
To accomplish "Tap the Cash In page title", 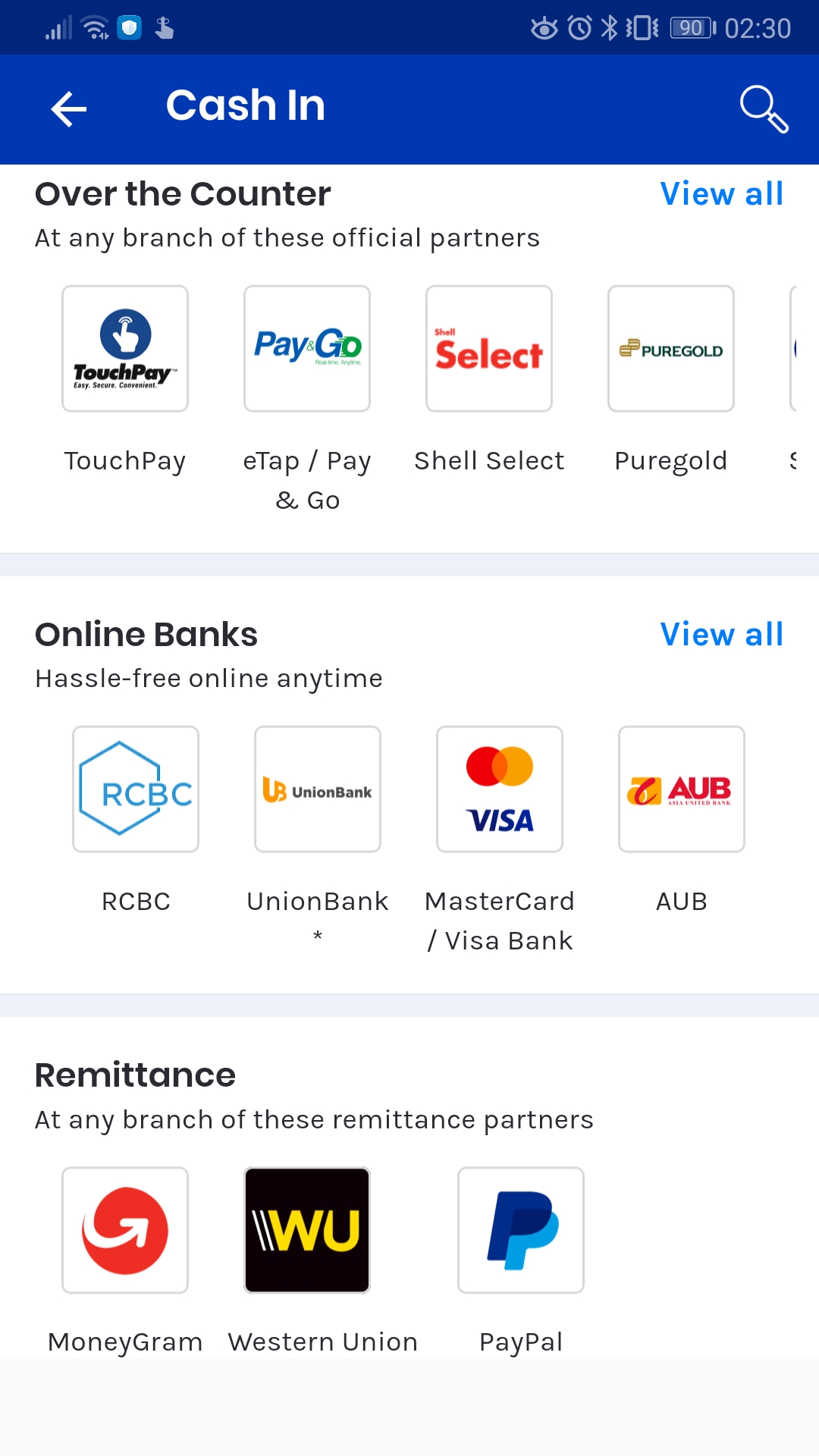I will click(246, 105).
